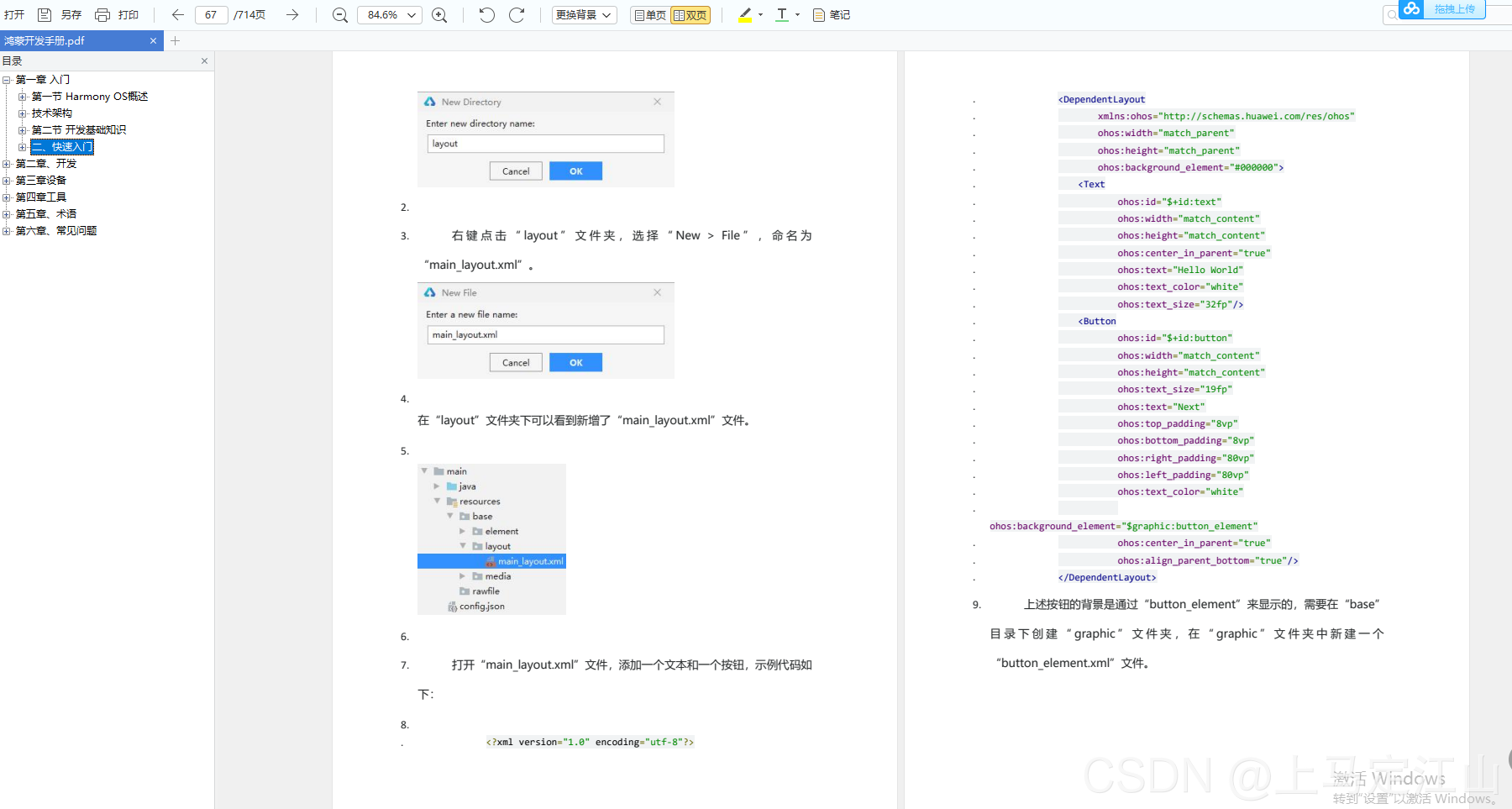Expand the 第六章、常见问题 node
Screen dimensions: 1512x809
point(7,231)
